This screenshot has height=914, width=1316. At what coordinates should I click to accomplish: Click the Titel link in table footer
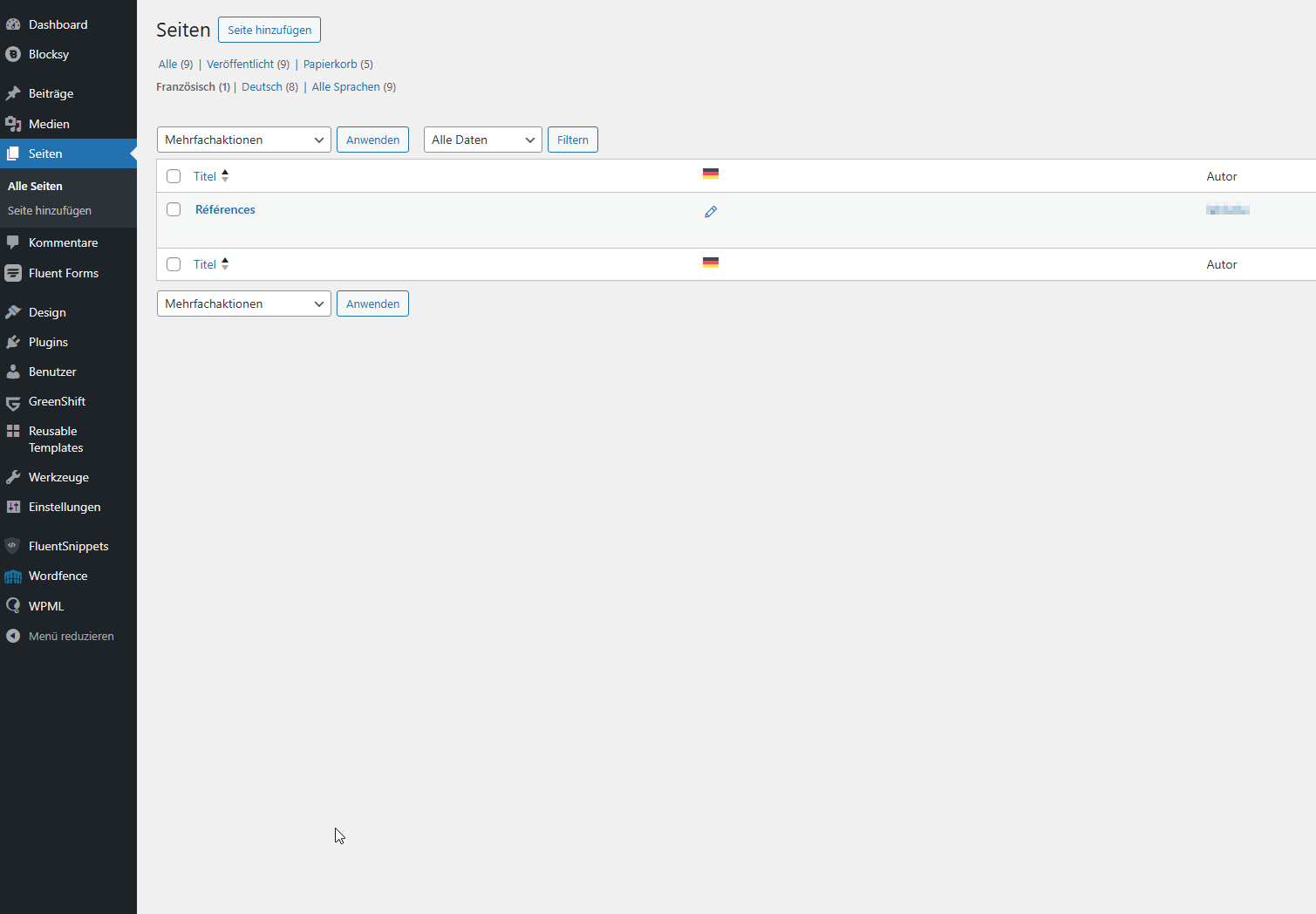pos(205,264)
